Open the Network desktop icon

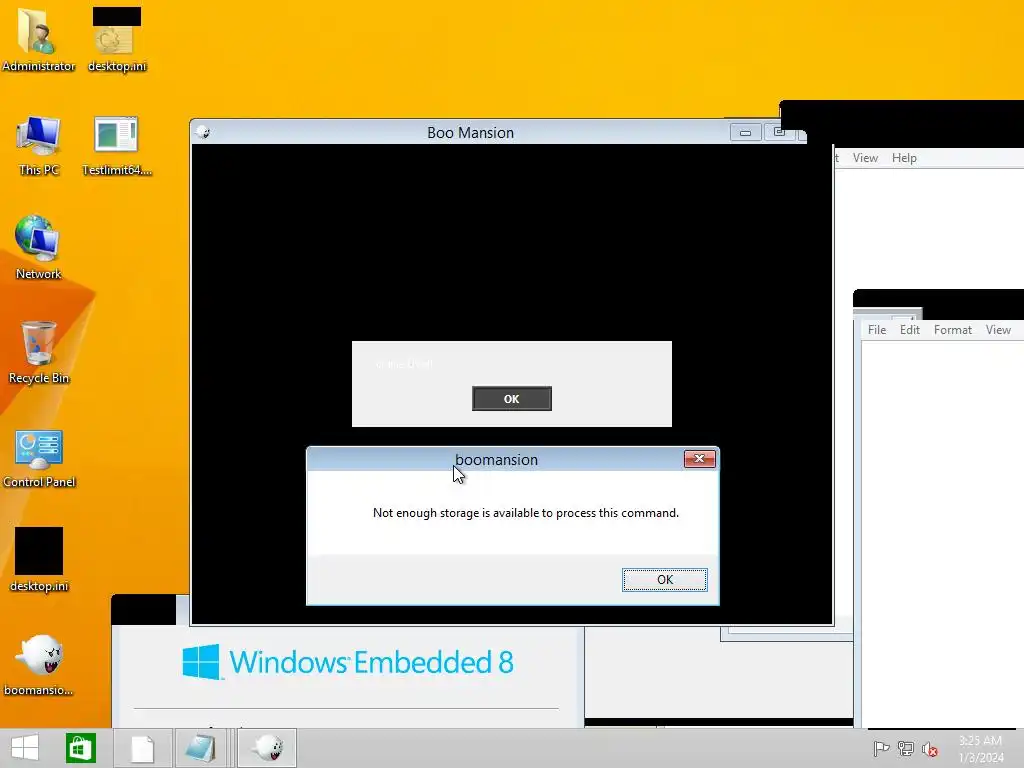pos(38,248)
